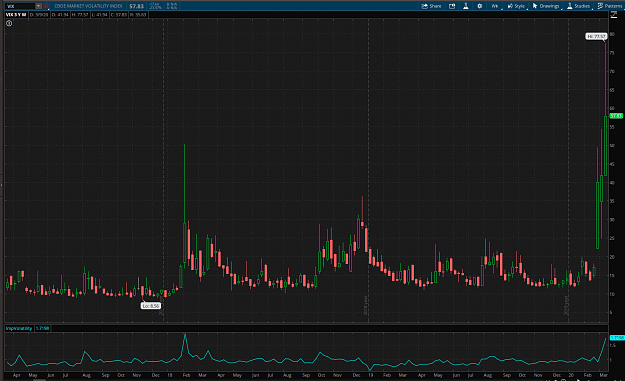This screenshot has height=381, width=625.
Task: Open the Drawings tools dropdown
Action: pyautogui.click(x=546, y=6)
